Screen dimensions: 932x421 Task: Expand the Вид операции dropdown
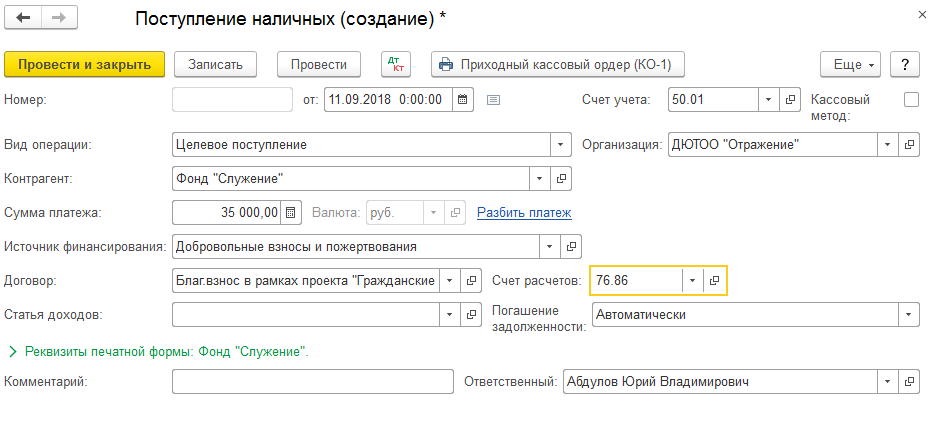click(x=561, y=144)
